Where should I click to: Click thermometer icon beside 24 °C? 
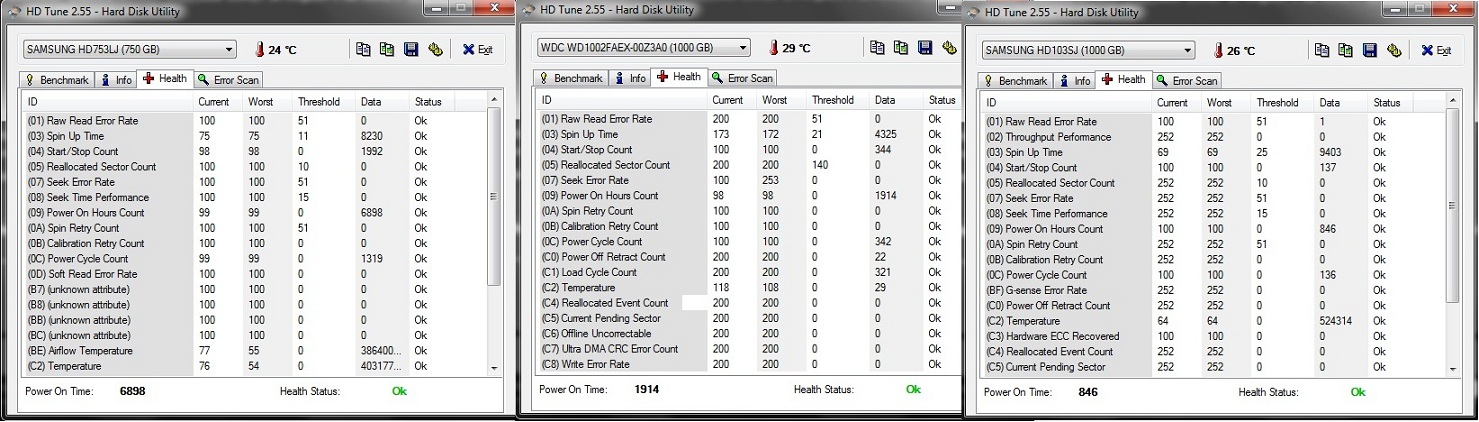tap(259, 49)
